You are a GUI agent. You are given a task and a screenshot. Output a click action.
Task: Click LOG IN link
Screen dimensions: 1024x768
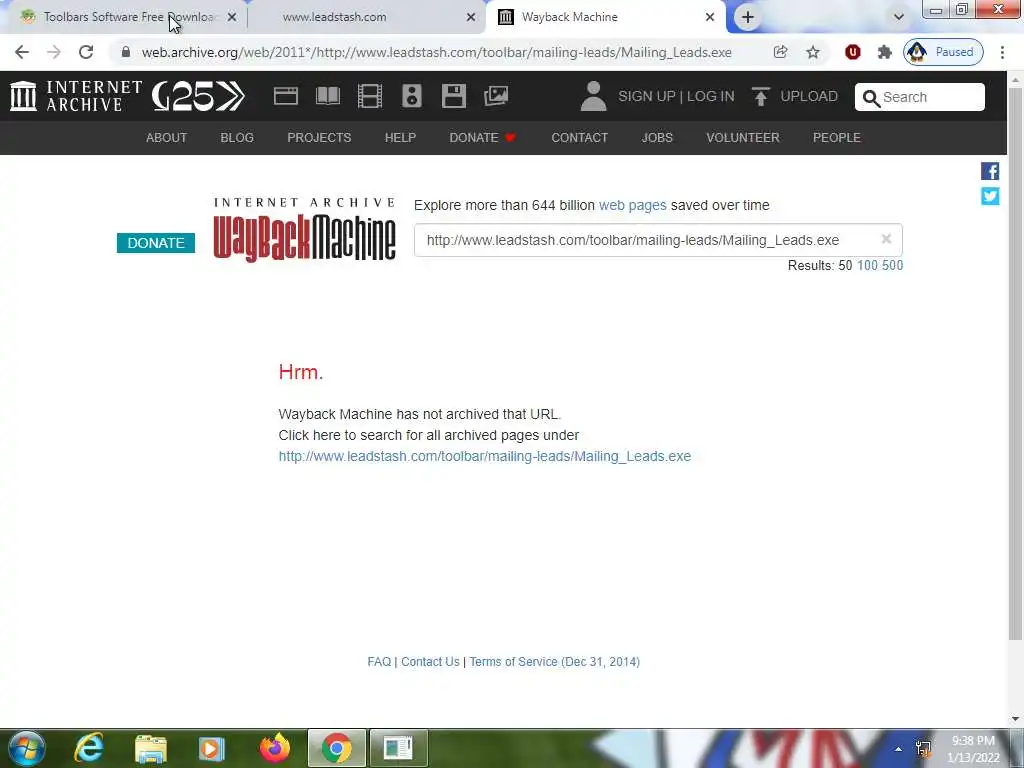pyautogui.click(x=711, y=97)
